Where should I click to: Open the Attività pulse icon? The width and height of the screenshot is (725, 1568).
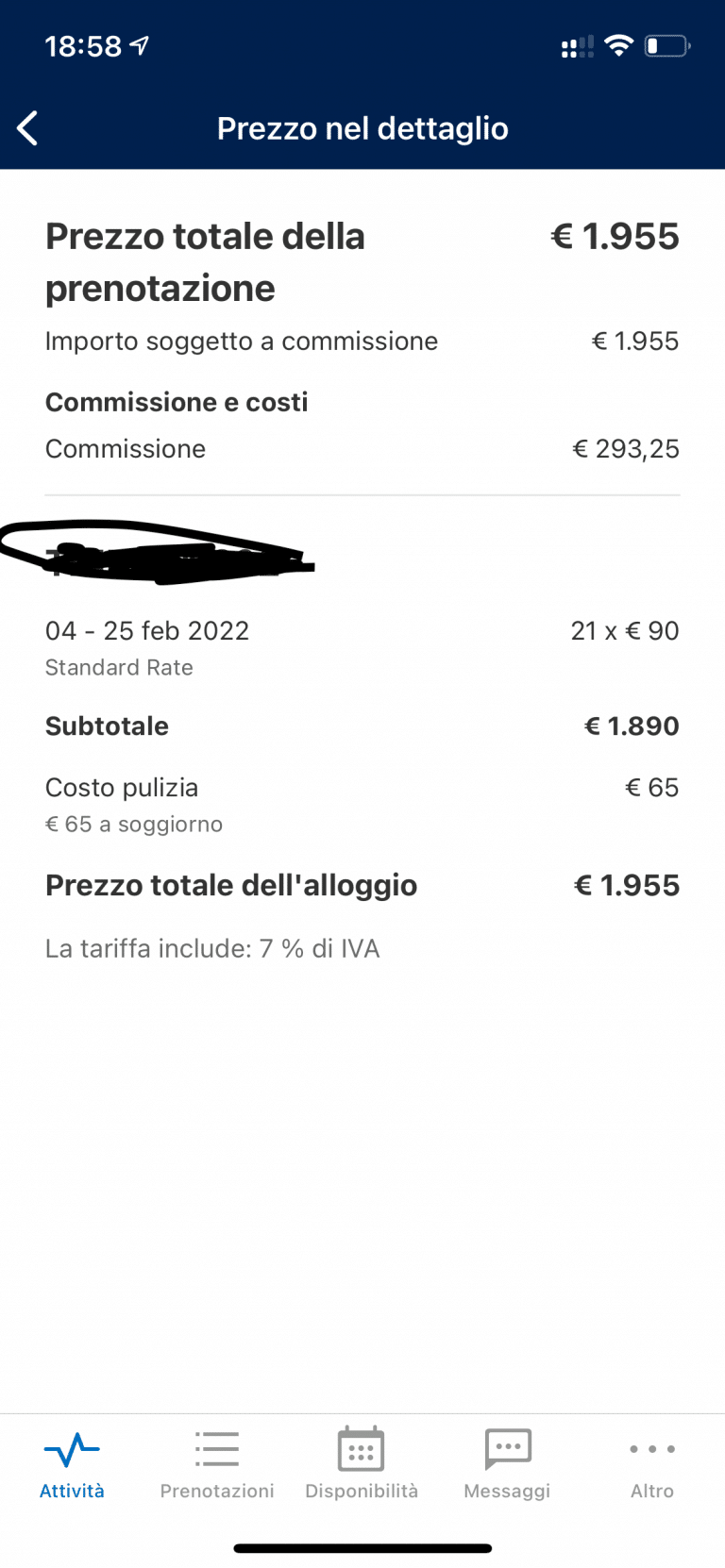click(x=72, y=1449)
